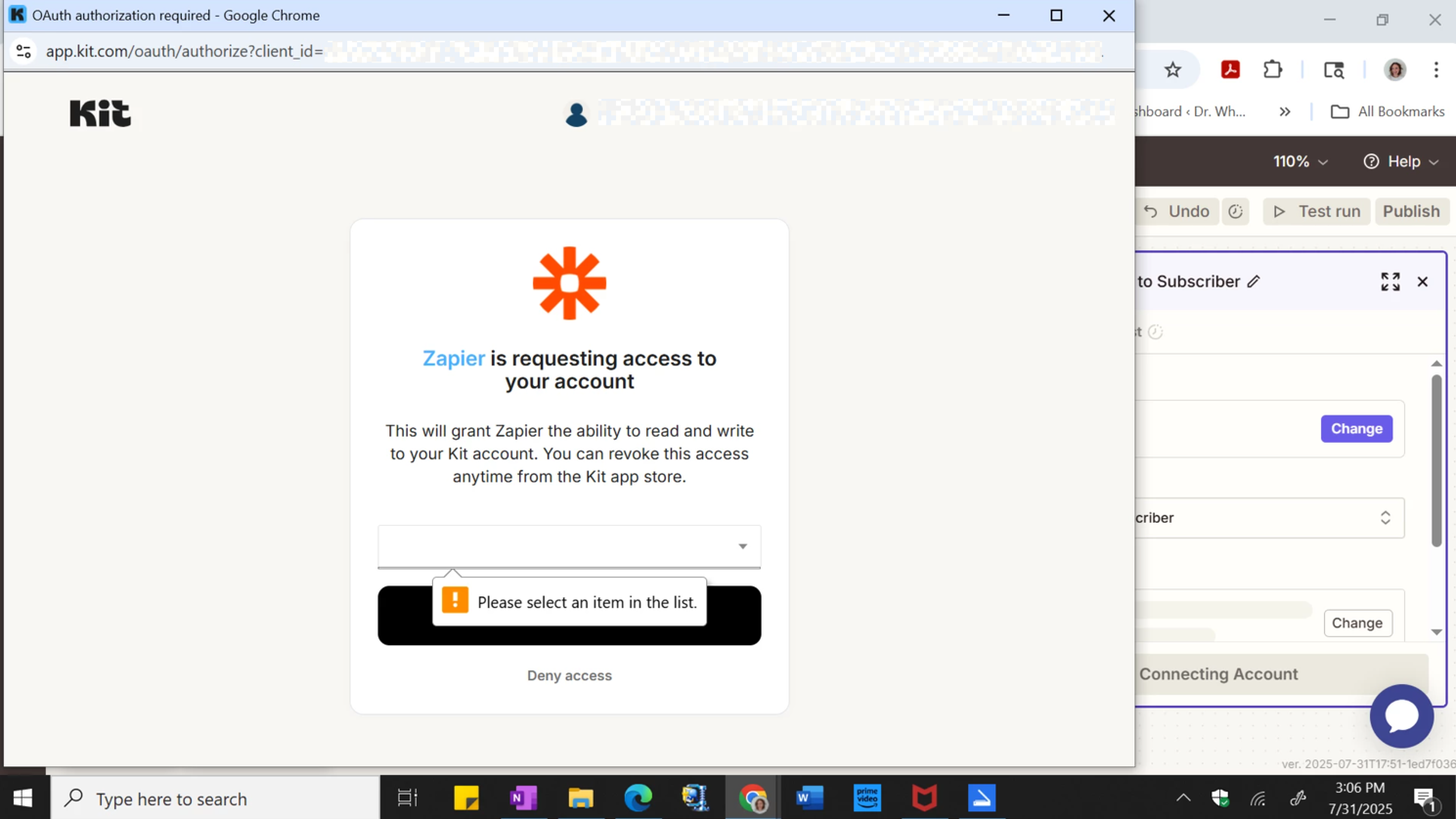Viewport: 1456px width, 819px height.
Task: Open the Chrome extensions puzzle icon
Action: point(1272,69)
